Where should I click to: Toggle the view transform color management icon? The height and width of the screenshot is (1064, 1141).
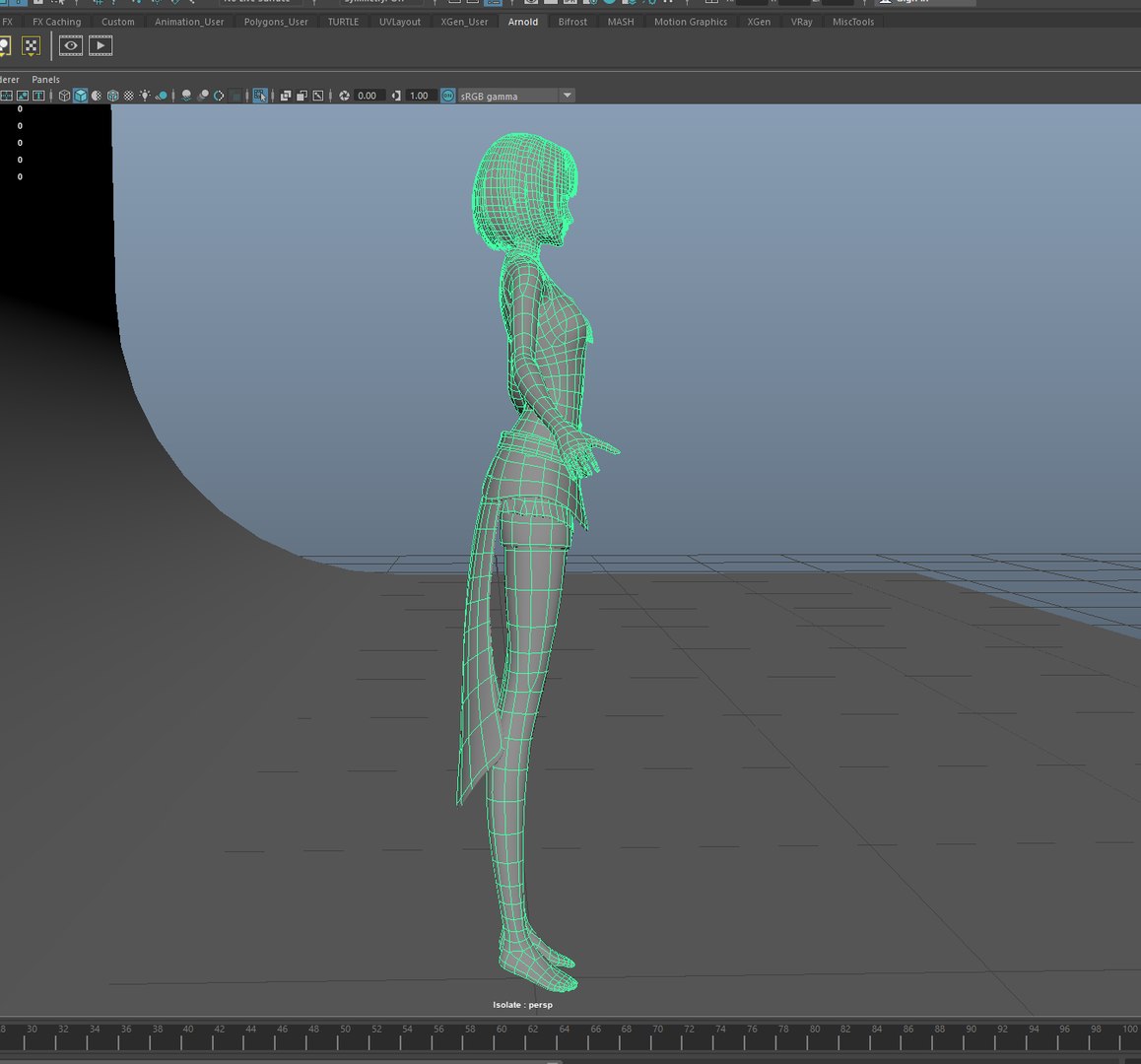[448, 96]
